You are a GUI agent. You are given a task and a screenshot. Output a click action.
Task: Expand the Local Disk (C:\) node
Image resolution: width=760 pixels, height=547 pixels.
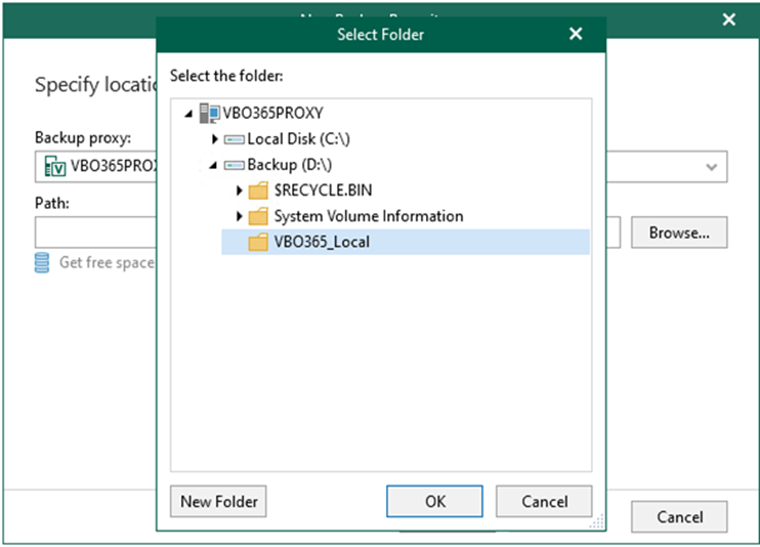click(x=215, y=139)
